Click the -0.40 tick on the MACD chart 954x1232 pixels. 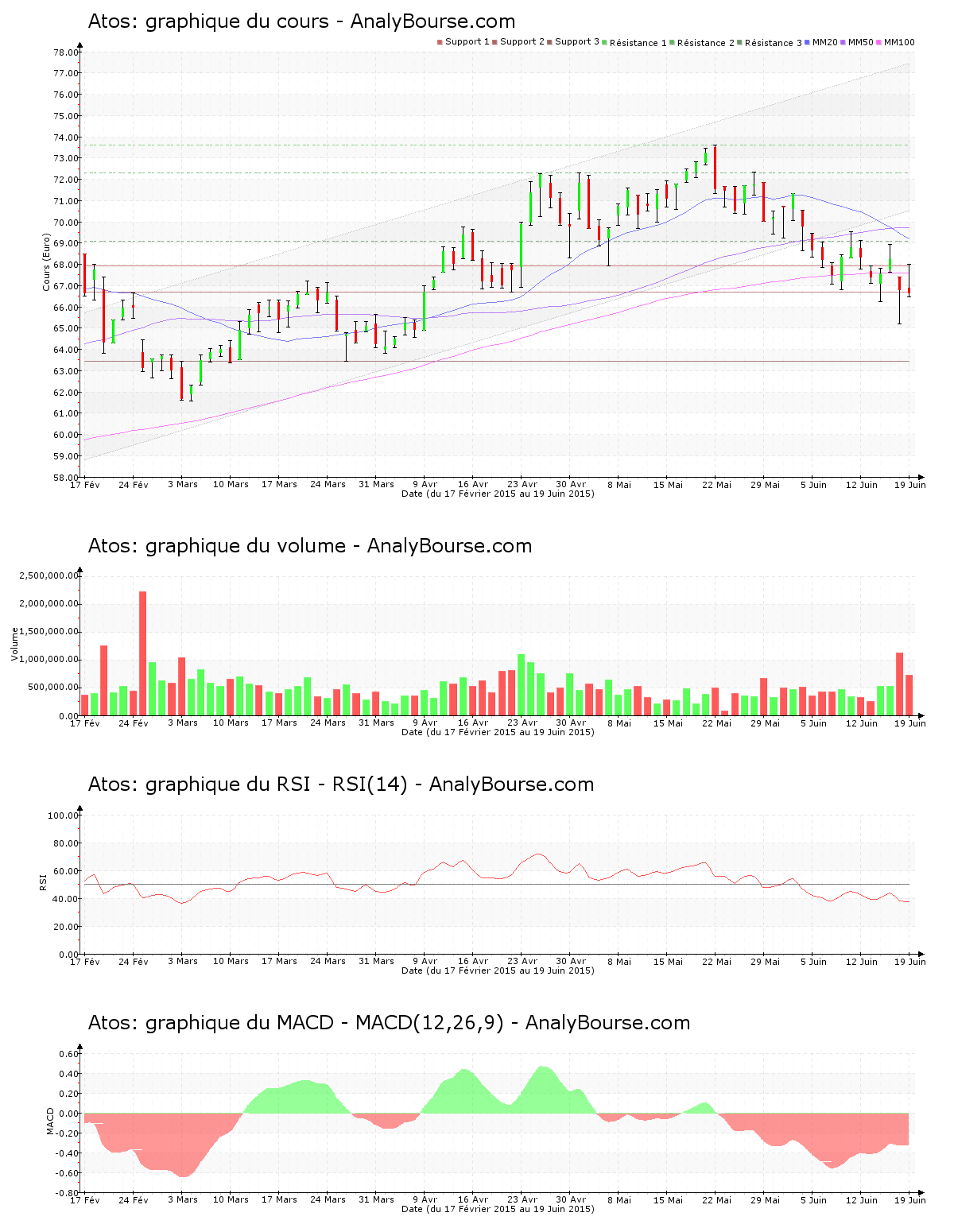click(x=68, y=1153)
